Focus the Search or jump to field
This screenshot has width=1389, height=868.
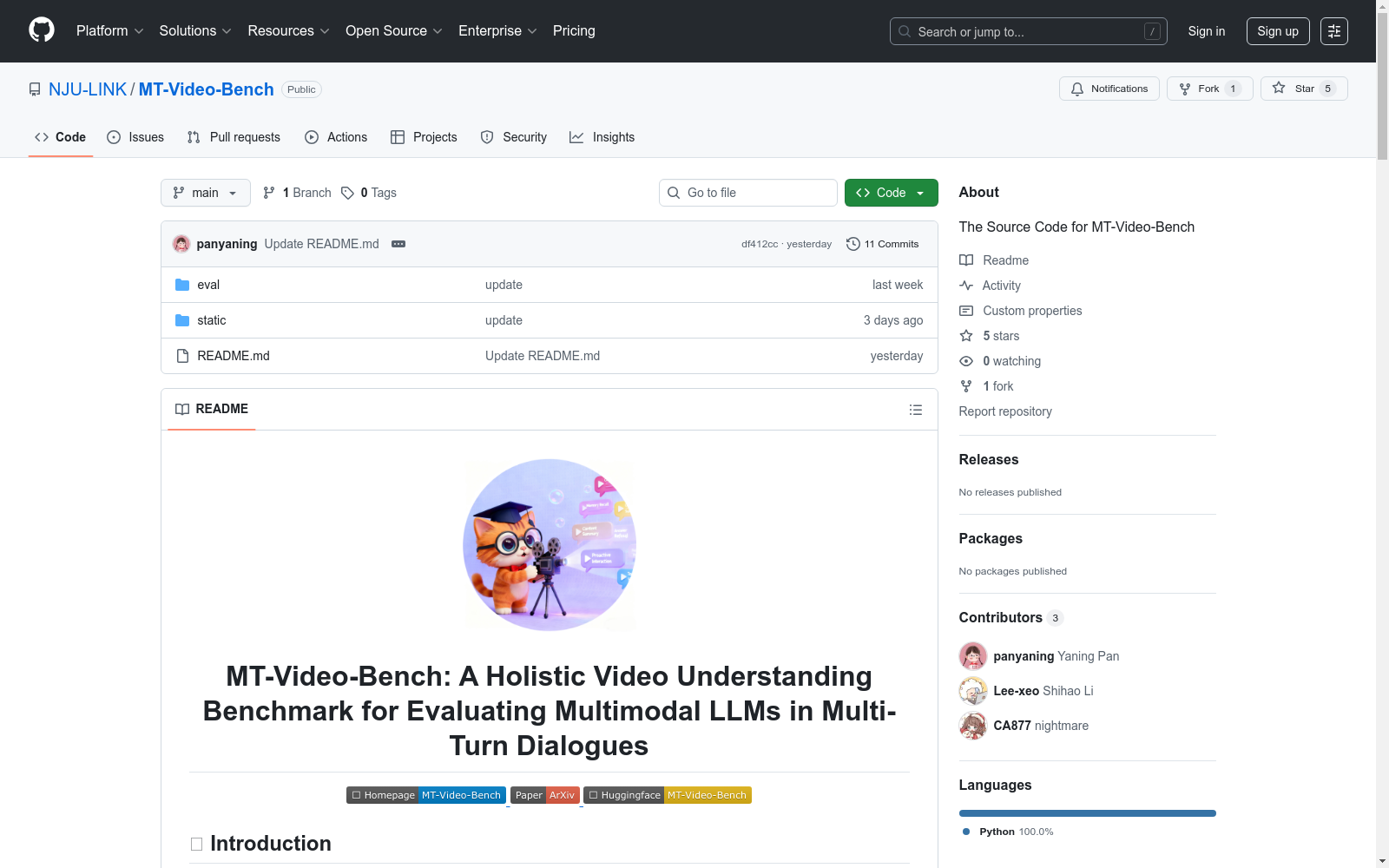click(x=1029, y=31)
